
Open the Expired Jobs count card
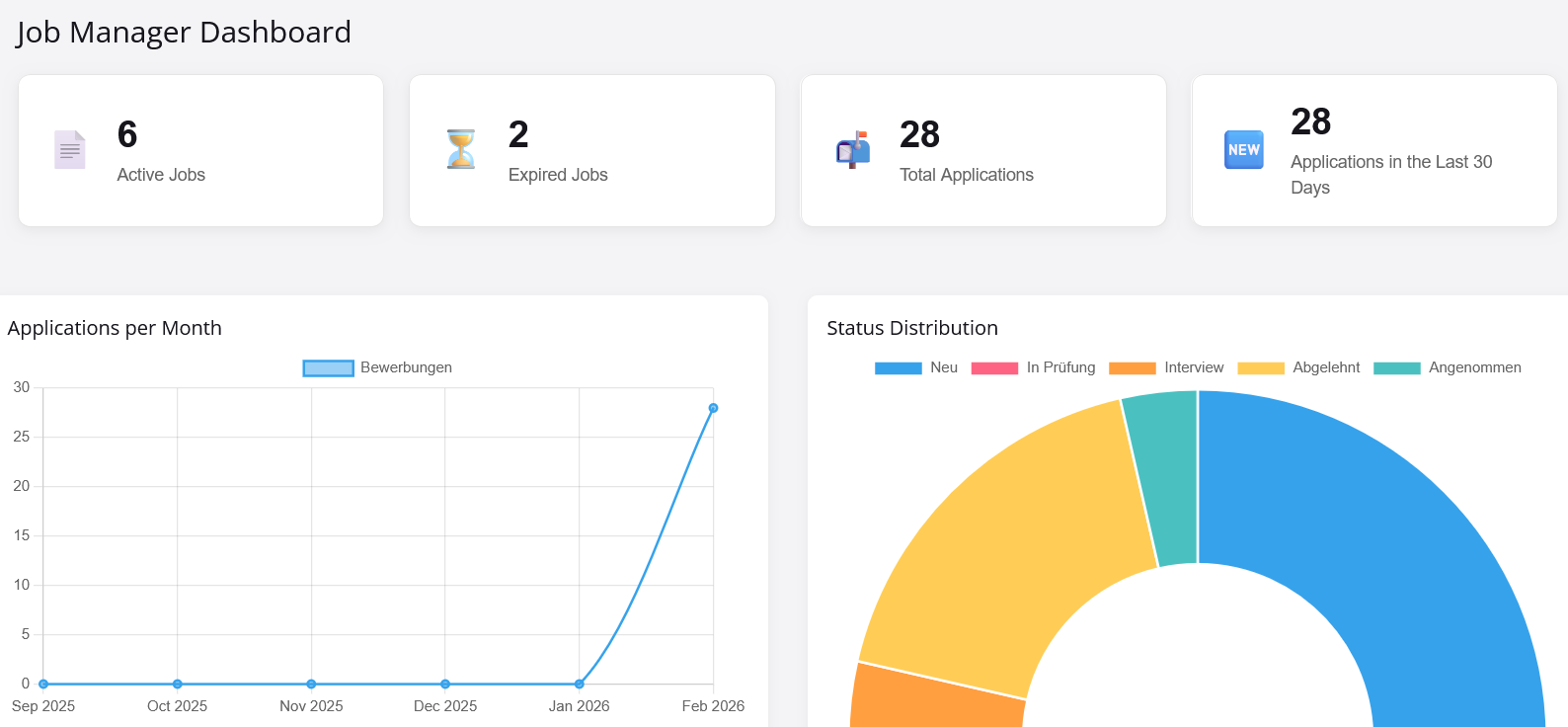591,150
